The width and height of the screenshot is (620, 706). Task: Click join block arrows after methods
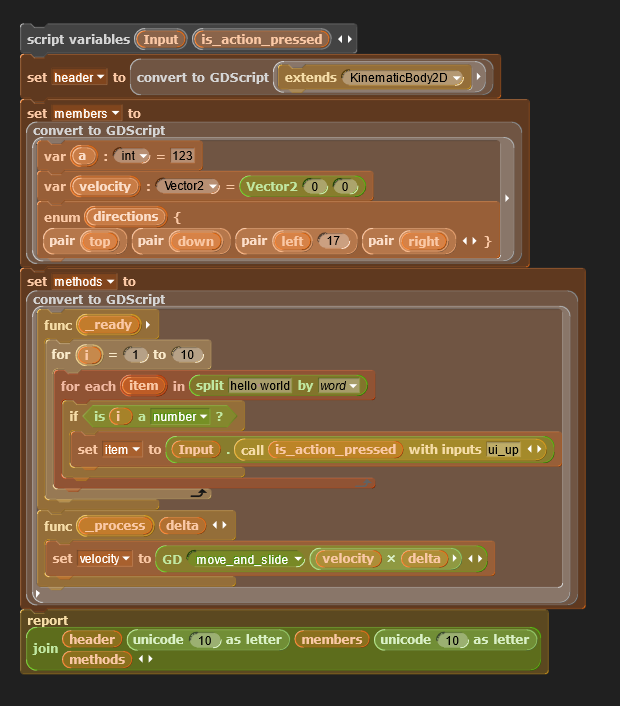(145, 659)
